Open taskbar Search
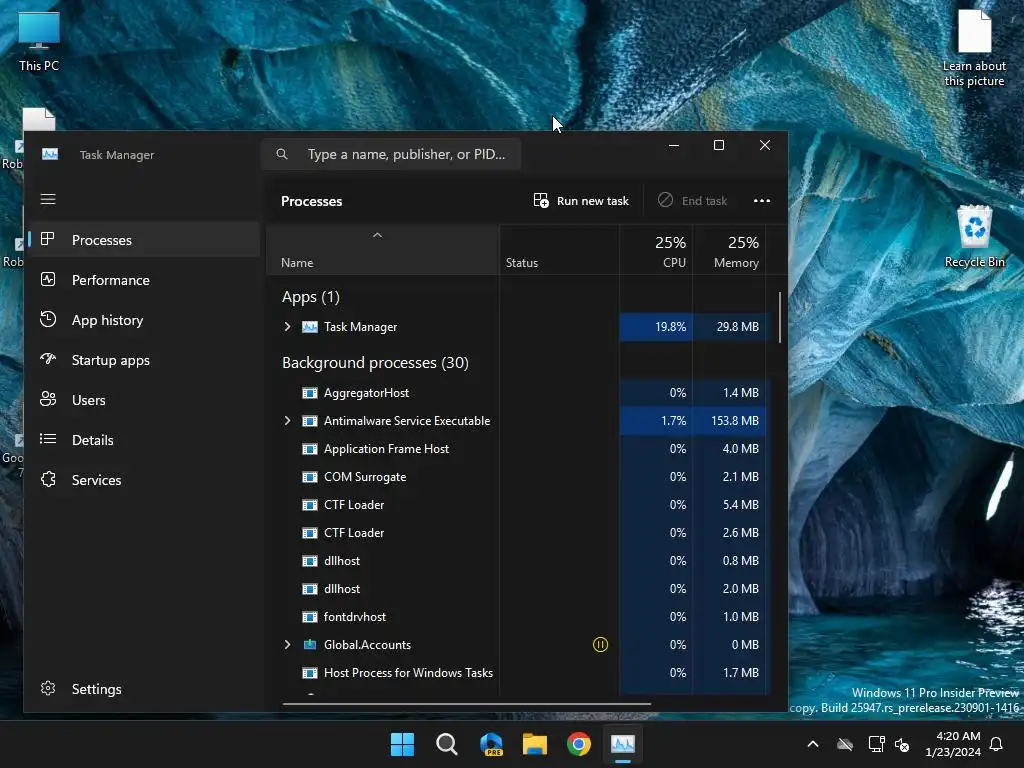The width and height of the screenshot is (1024, 768). [447, 744]
